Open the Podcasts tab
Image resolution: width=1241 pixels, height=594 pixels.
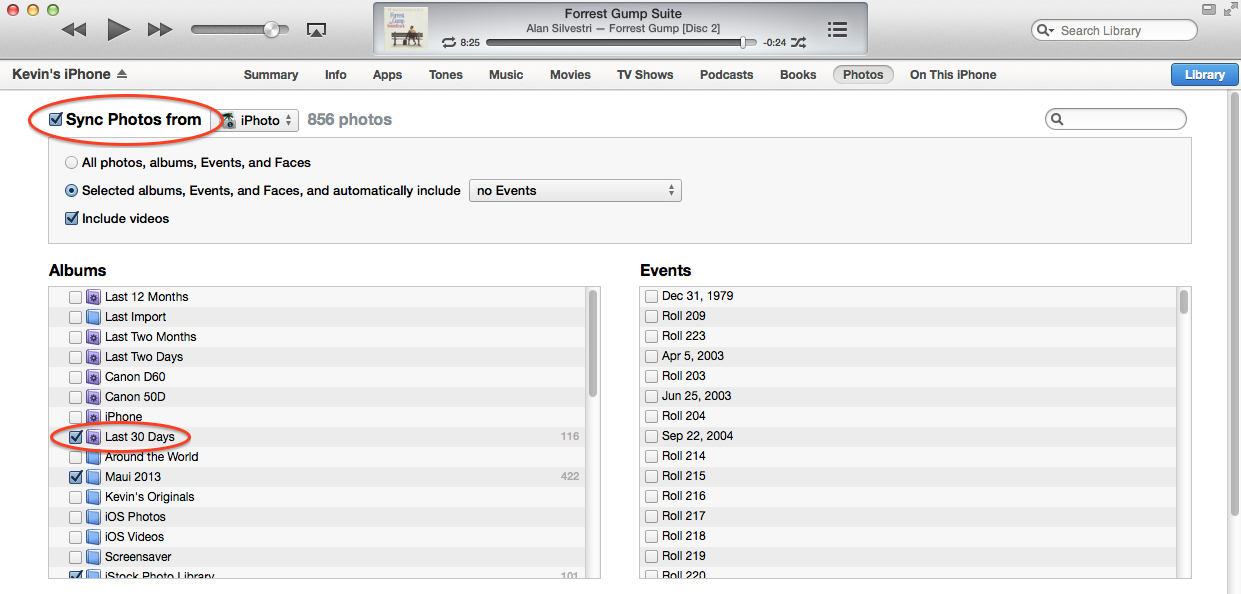(x=727, y=75)
